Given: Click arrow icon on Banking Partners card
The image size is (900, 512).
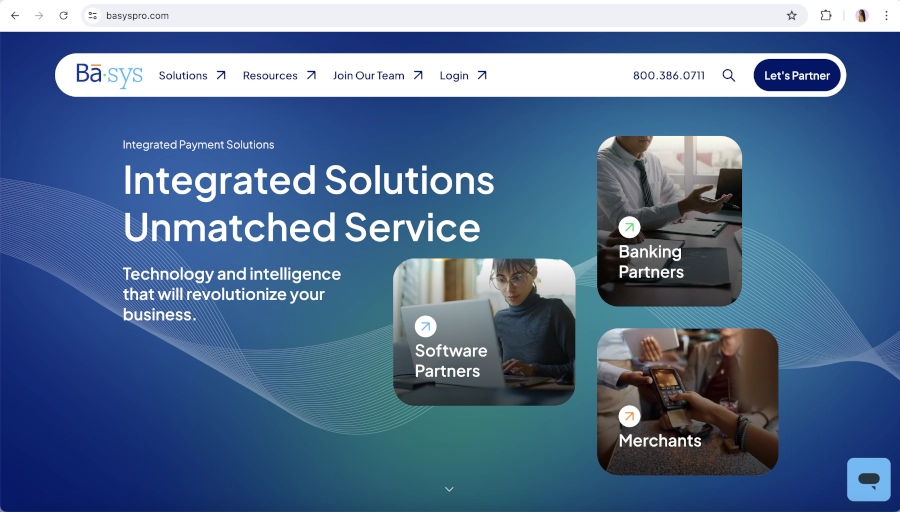Looking at the screenshot, I should pyautogui.click(x=629, y=227).
